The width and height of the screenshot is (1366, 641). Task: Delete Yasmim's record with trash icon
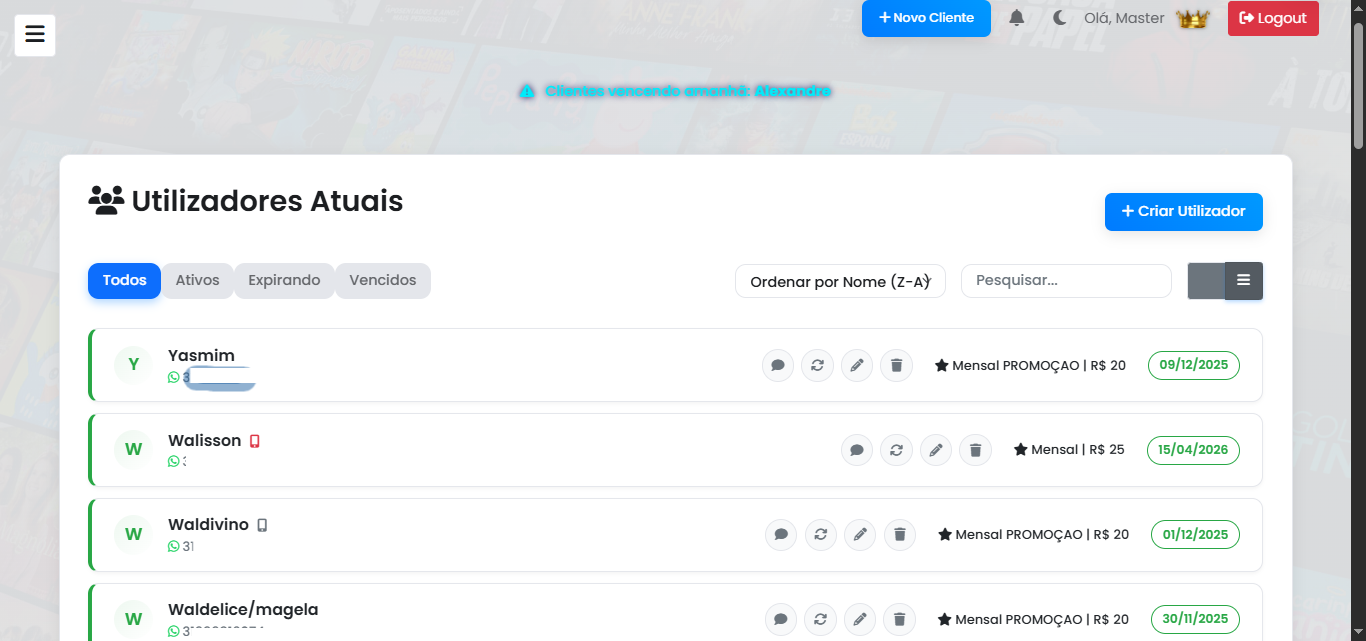pyautogui.click(x=896, y=366)
